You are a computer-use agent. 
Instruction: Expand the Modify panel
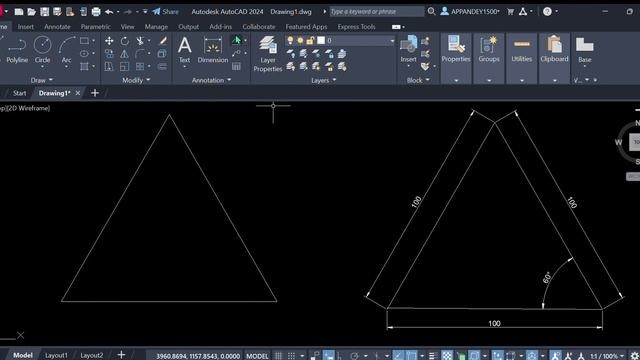point(136,80)
